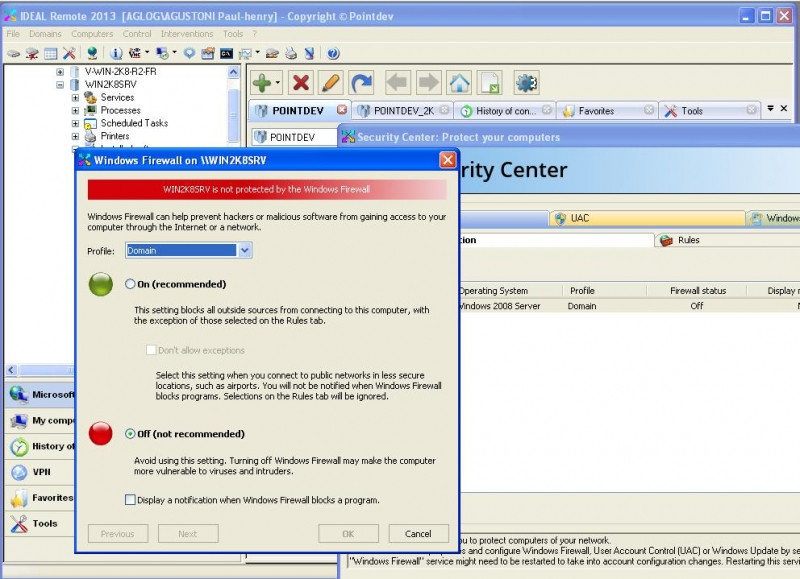Image resolution: width=800 pixels, height=579 pixels.
Task: Click the blue gear settings button
Action: click(x=526, y=83)
